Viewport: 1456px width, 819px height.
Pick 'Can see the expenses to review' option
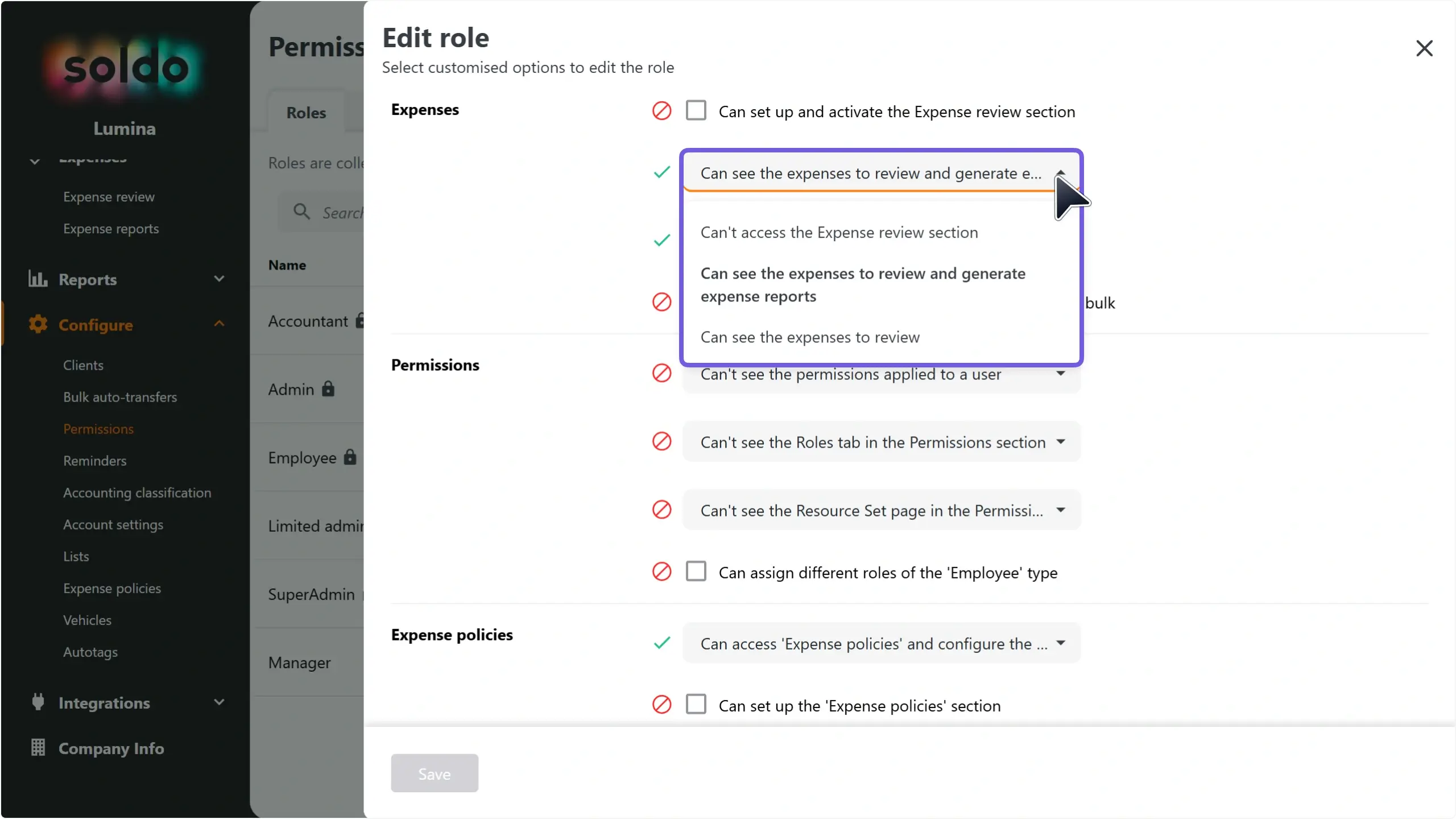[x=881, y=337]
